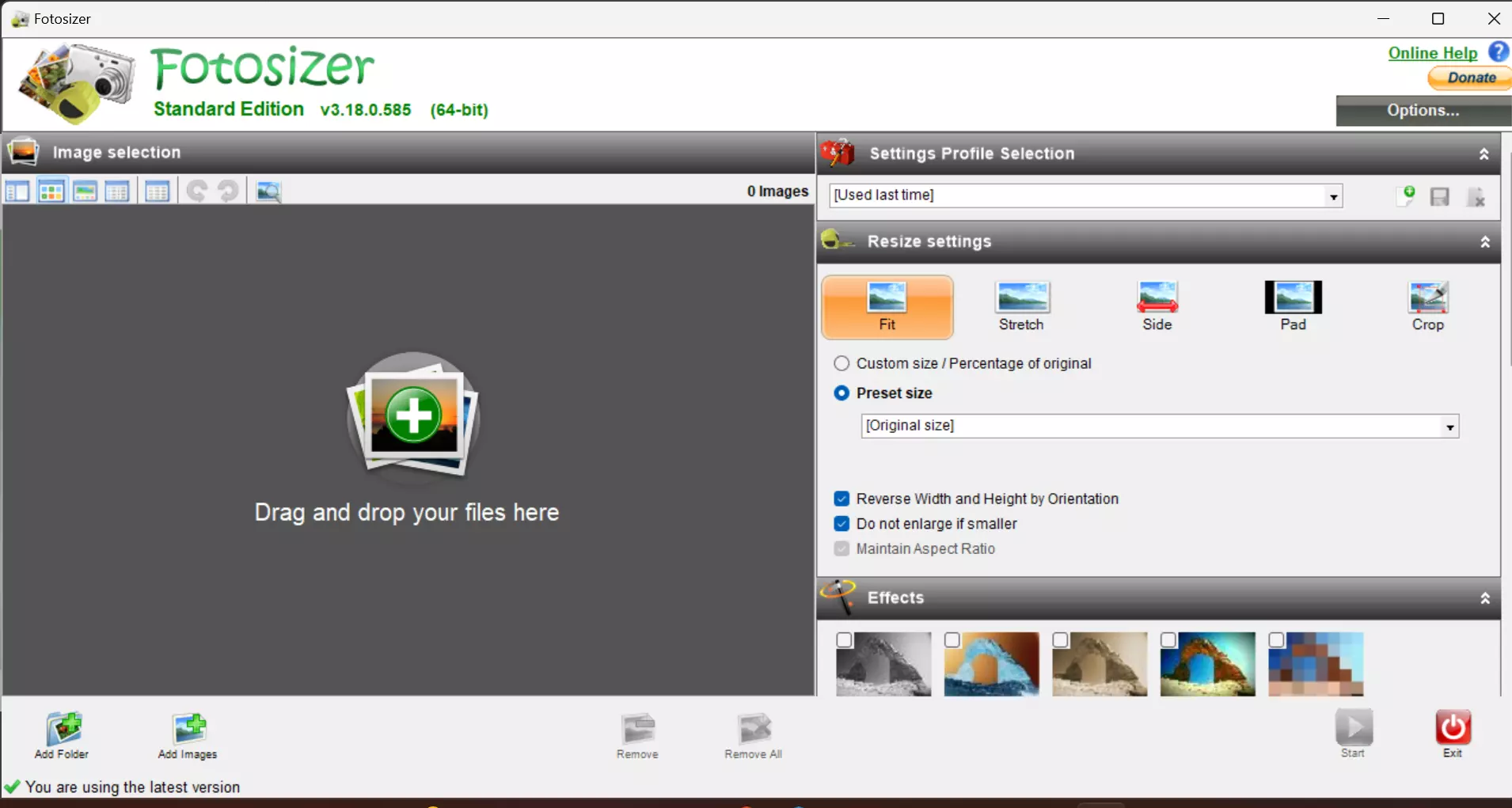
Task: Delete the settings profile icon
Action: point(1476,196)
